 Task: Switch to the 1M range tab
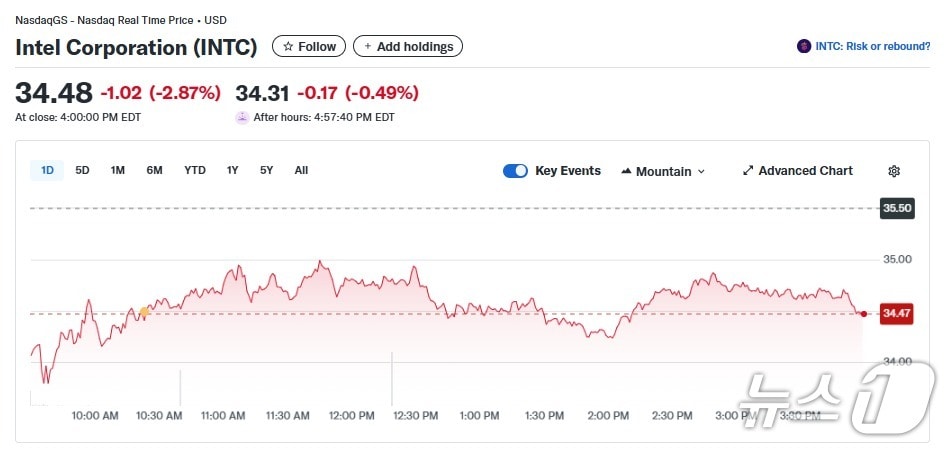118,170
